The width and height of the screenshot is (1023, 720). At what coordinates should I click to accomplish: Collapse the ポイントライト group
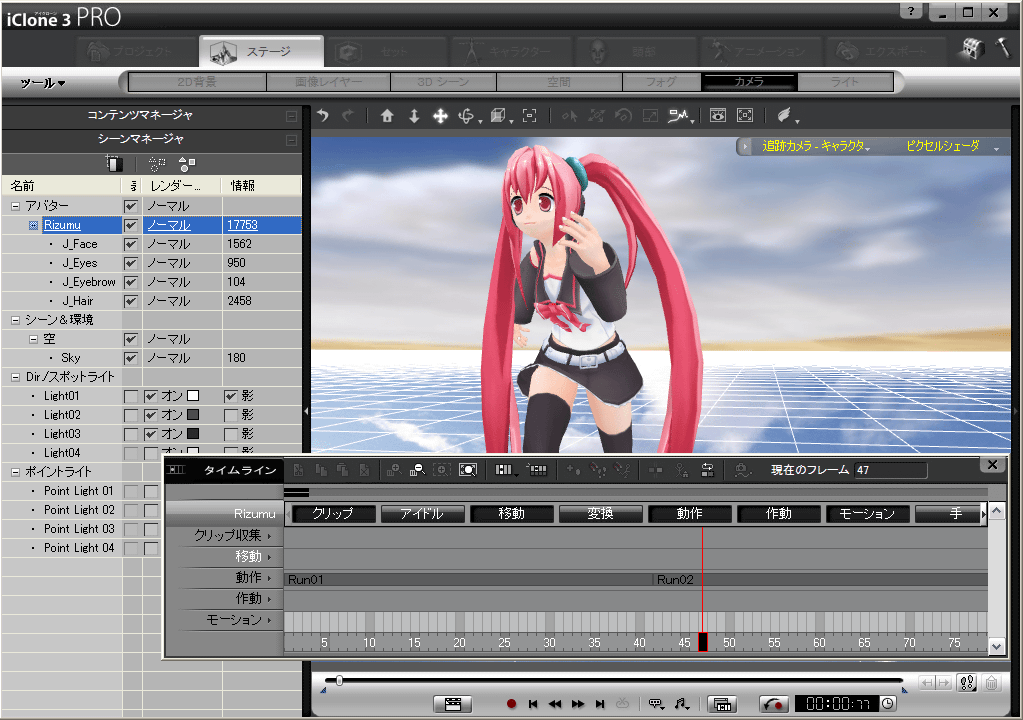(16, 472)
